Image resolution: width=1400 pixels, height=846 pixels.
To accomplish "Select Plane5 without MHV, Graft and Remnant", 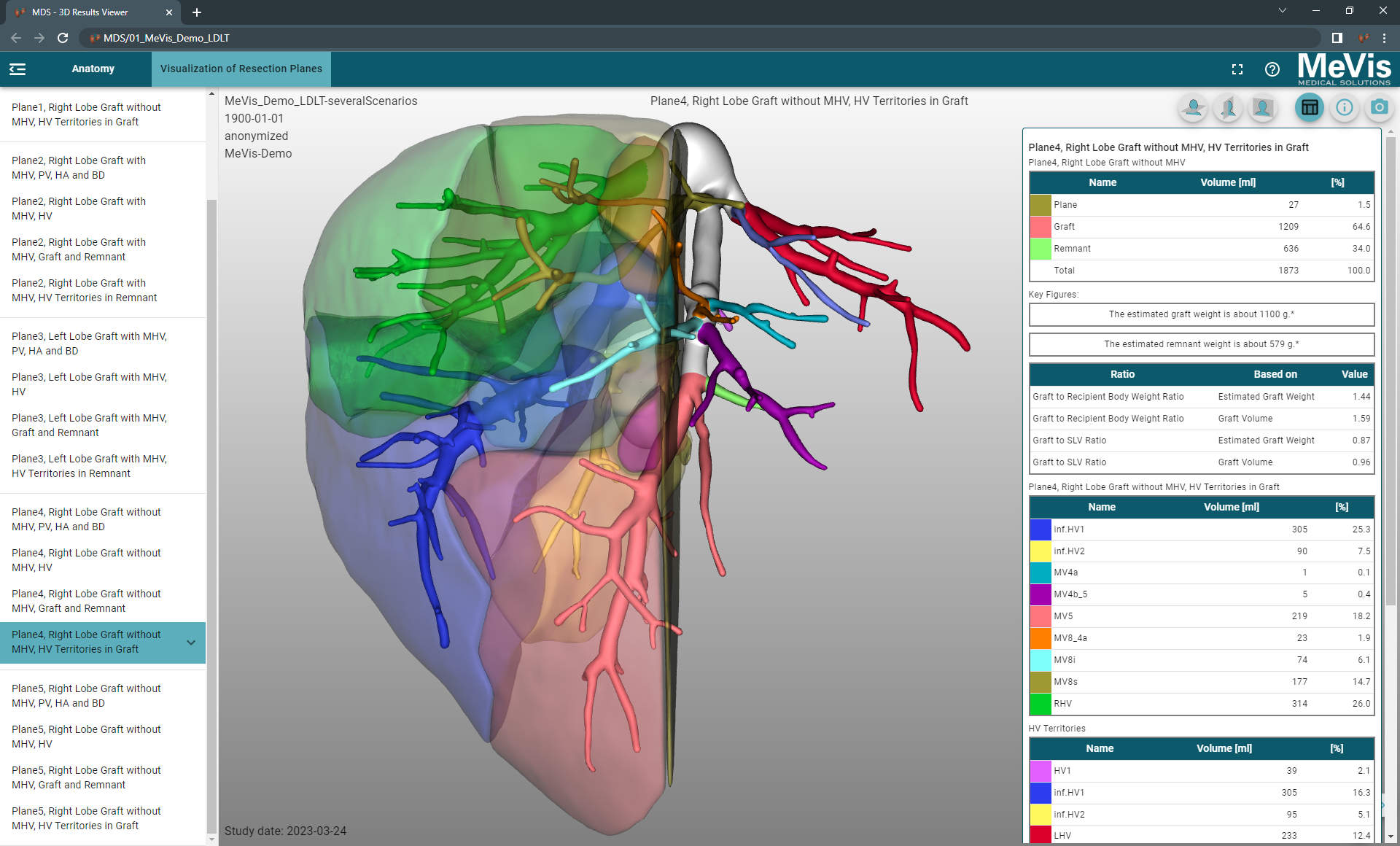I will [103, 777].
